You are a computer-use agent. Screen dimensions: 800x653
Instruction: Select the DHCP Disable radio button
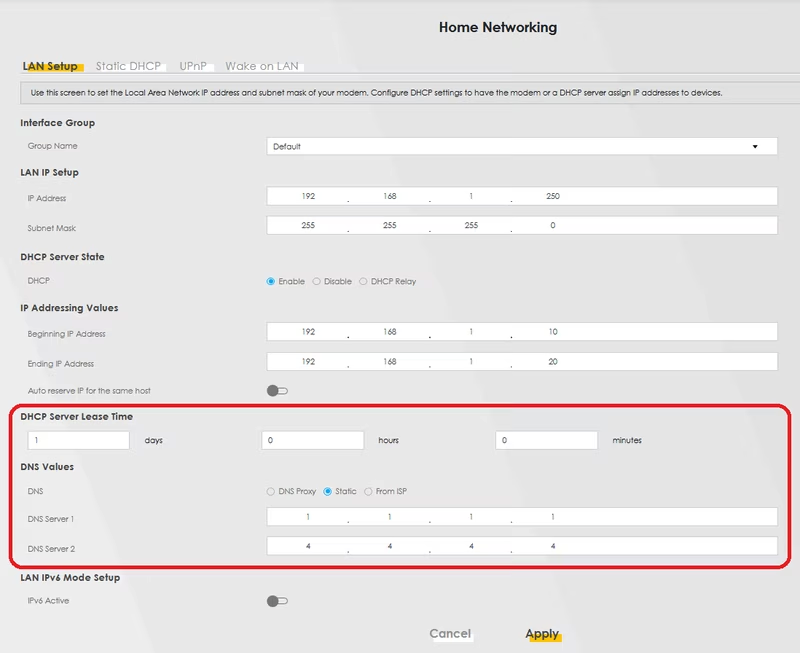[316, 281]
